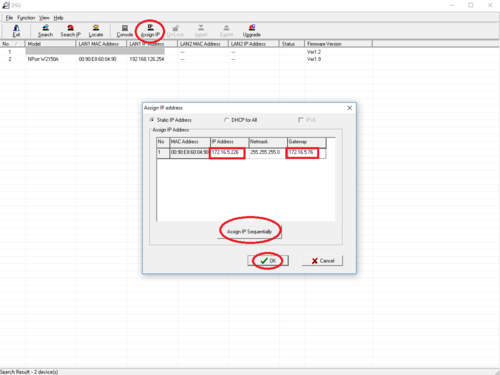Image resolution: width=500 pixels, height=375 pixels.
Task: Open the View menu
Action: [44, 18]
